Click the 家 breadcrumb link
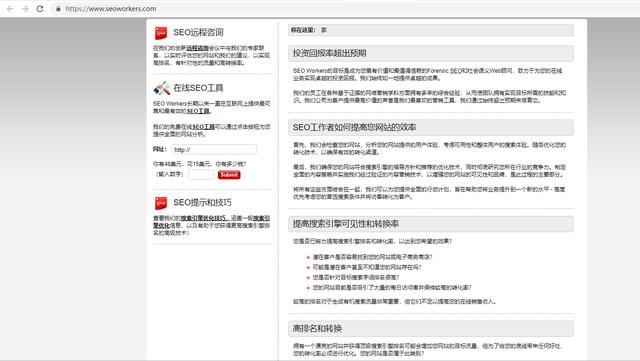 point(324,30)
